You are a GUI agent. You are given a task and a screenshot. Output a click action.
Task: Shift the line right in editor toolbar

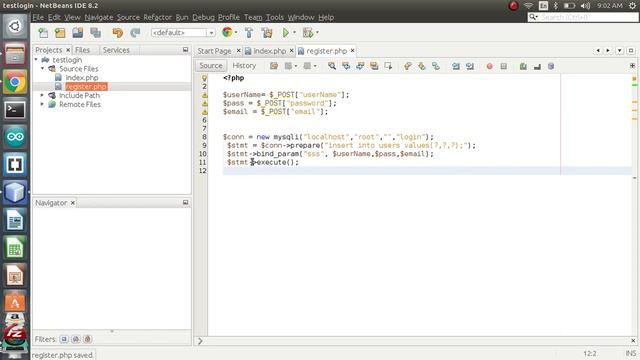click(x=470, y=66)
